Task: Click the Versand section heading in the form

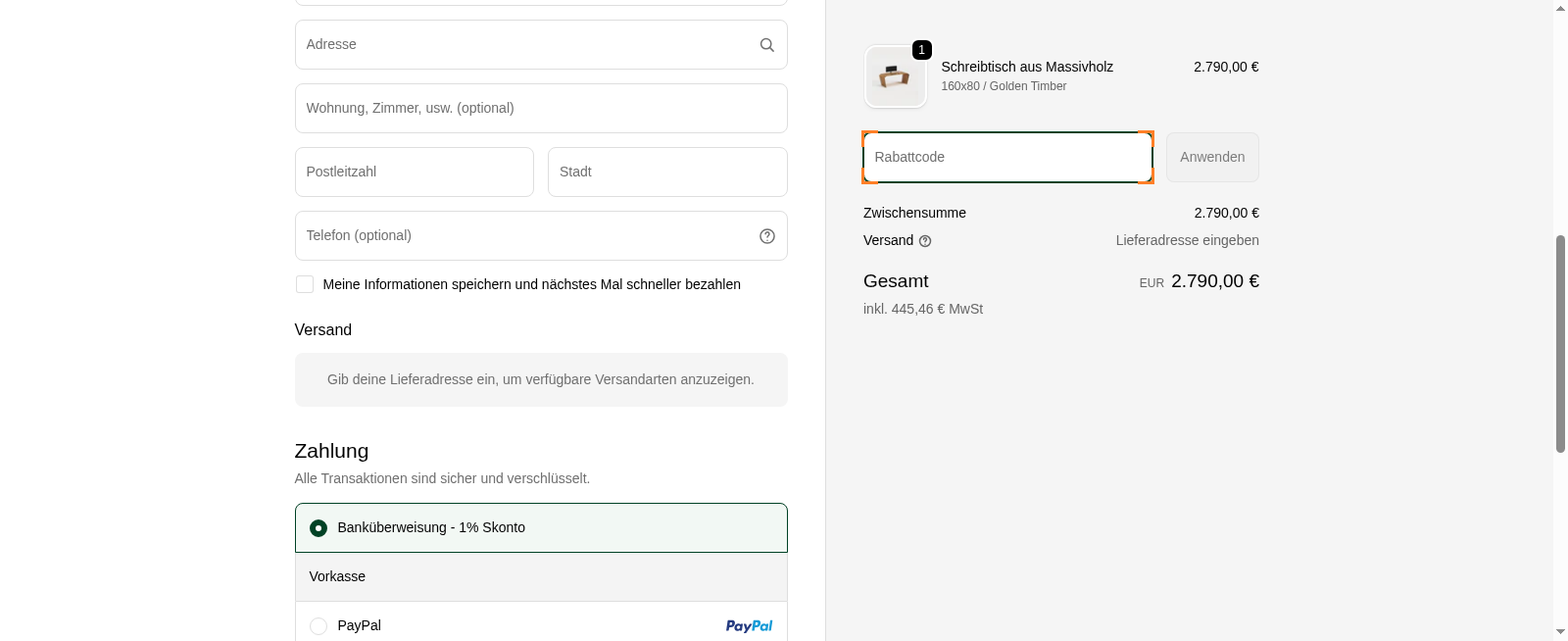Action: [x=322, y=330]
